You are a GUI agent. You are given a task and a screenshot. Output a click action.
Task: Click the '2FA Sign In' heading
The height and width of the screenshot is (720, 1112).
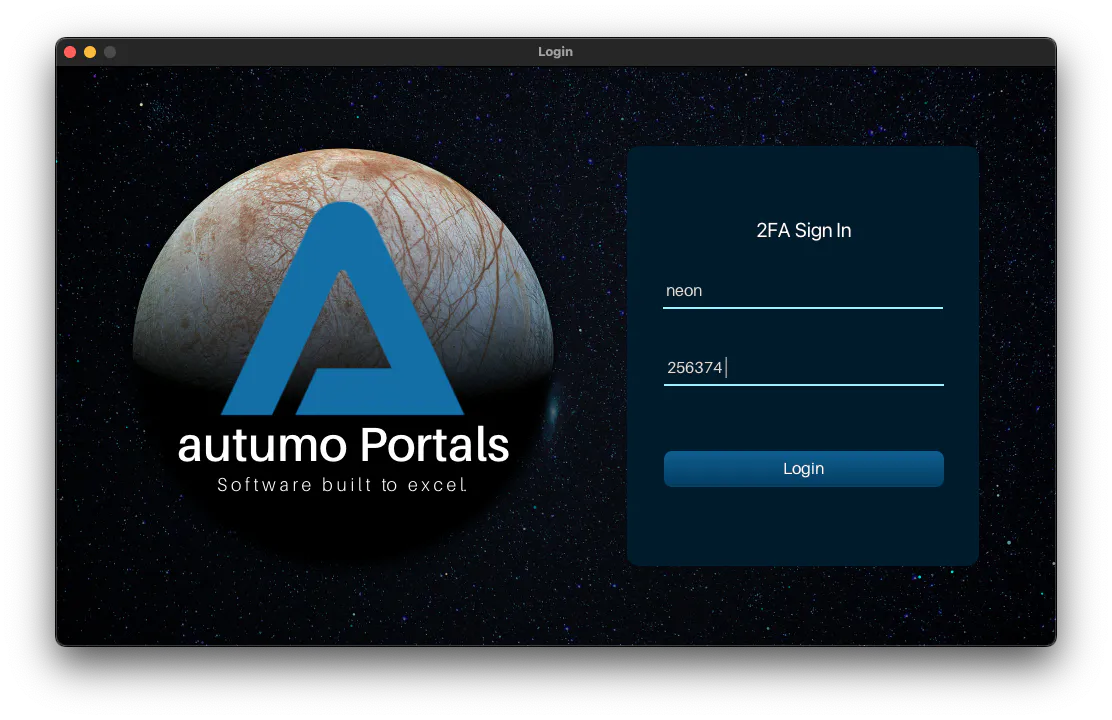[803, 230]
